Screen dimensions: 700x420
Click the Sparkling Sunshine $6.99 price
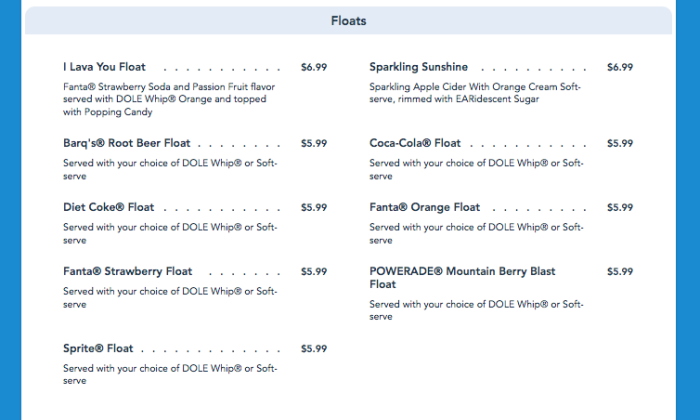pos(620,67)
